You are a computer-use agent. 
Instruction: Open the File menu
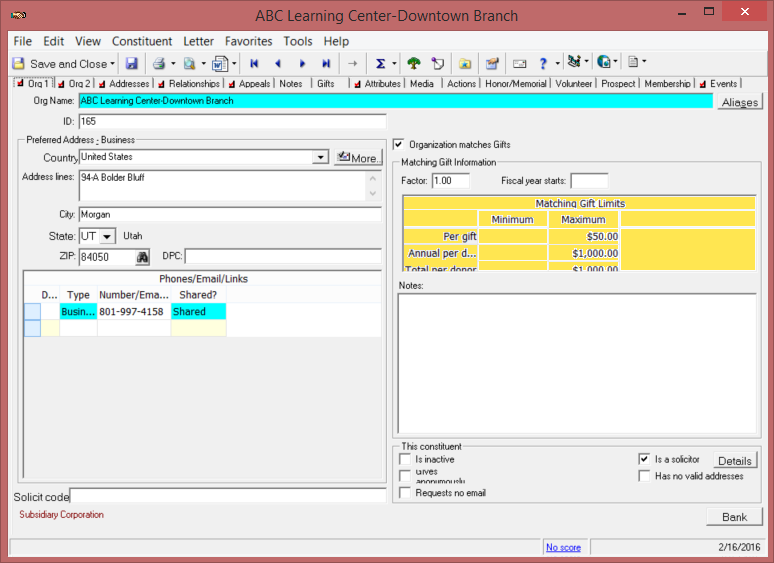tap(23, 41)
